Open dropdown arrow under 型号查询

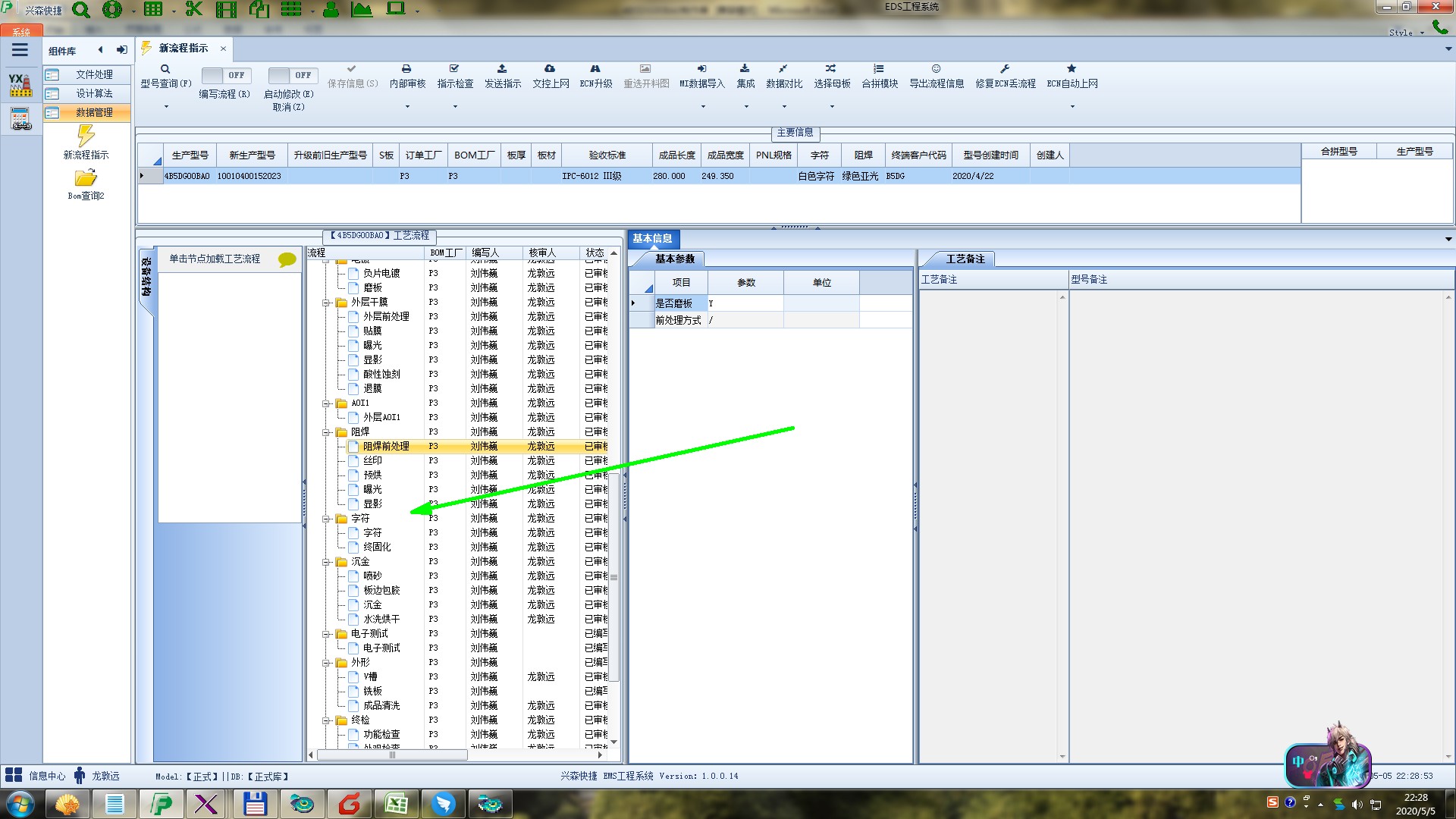[166, 107]
